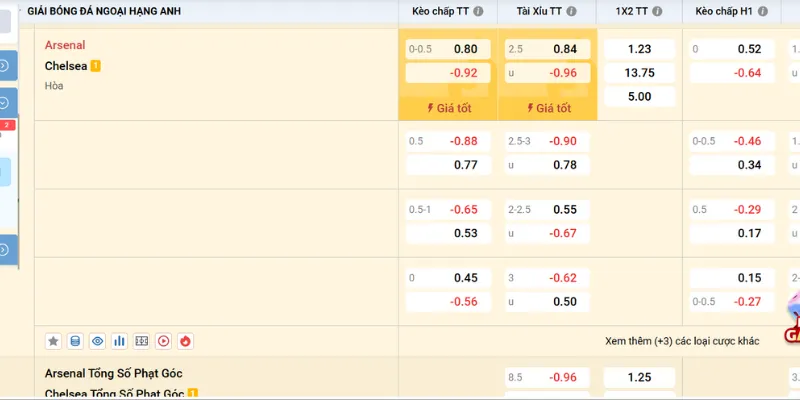
Task: Pick 0.17 first-half handicap odds
Action: point(732,233)
